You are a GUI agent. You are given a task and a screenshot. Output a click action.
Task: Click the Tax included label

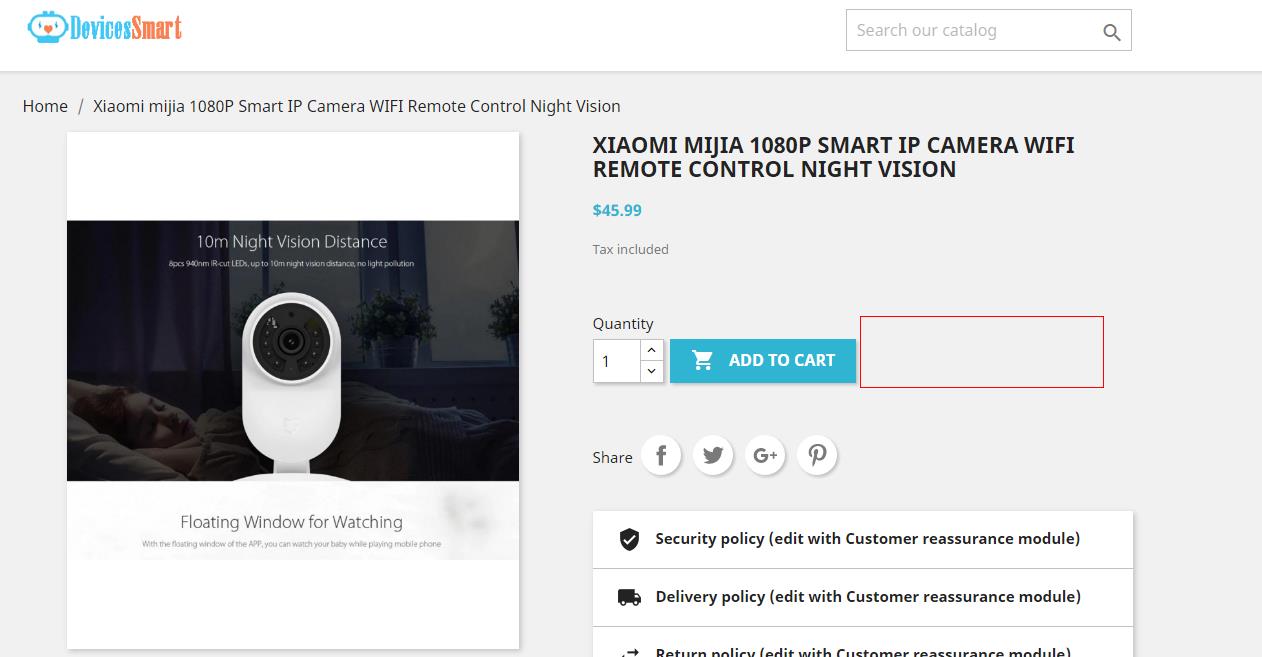(x=631, y=249)
